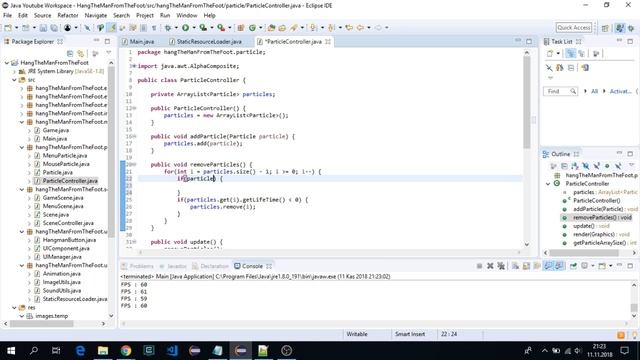Viewport: 640px width, 360px height.
Task: Toggle Hide Static Members in Outline
Action: pyautogui.click(x=596, y=166)
